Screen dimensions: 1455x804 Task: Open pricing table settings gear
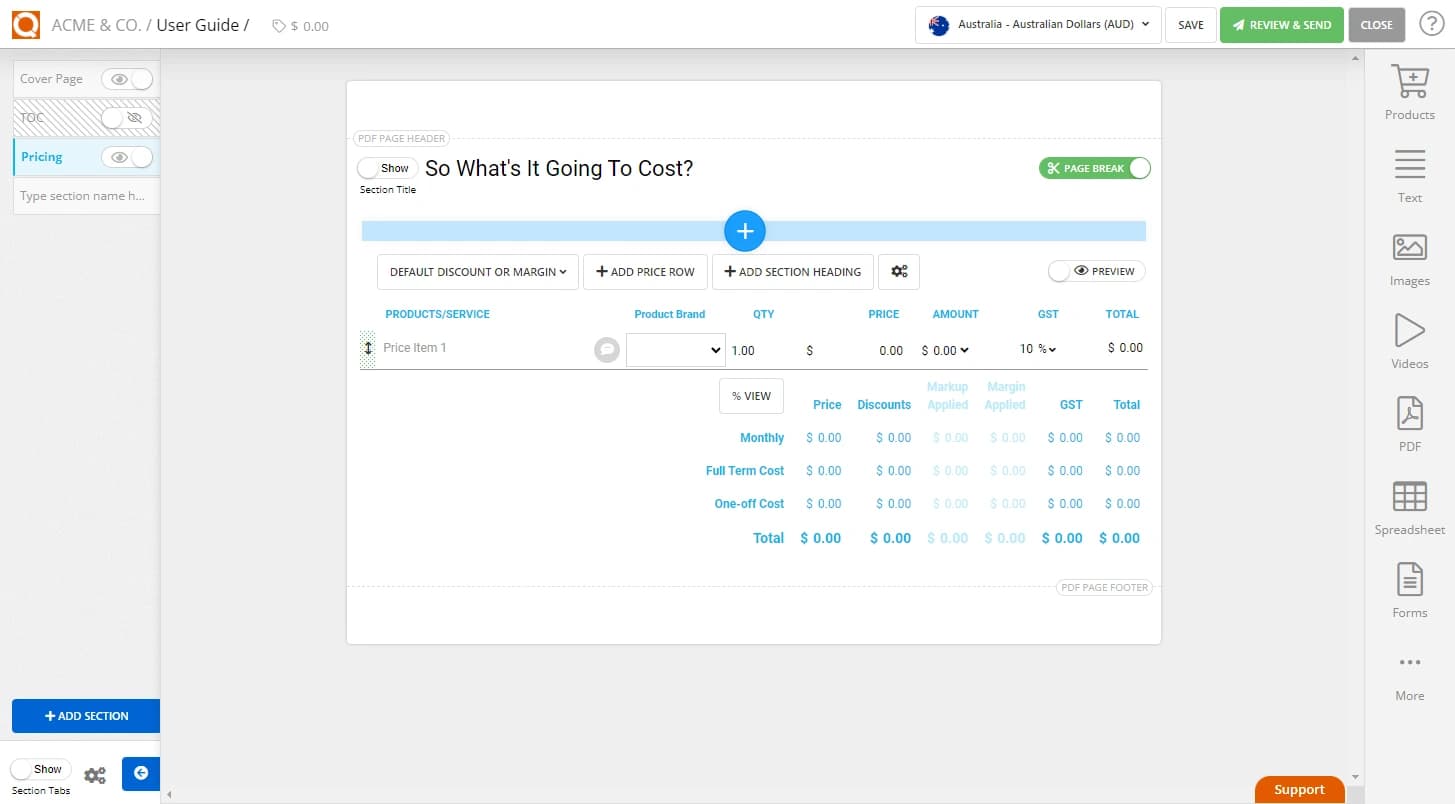[898, 271]
